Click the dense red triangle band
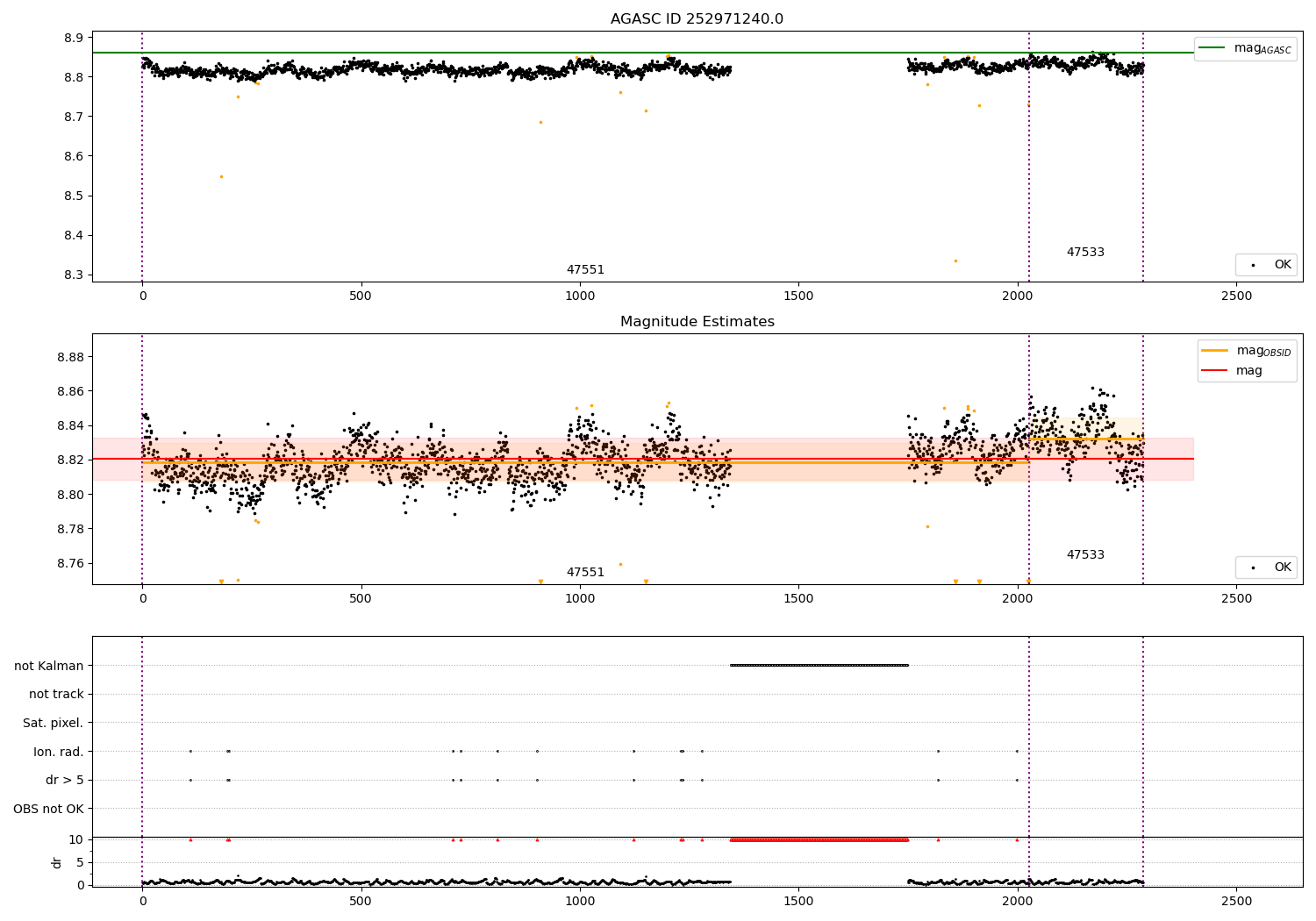Image resolution: width=1316 pixels, height=921 pixels. coord(819,839)
